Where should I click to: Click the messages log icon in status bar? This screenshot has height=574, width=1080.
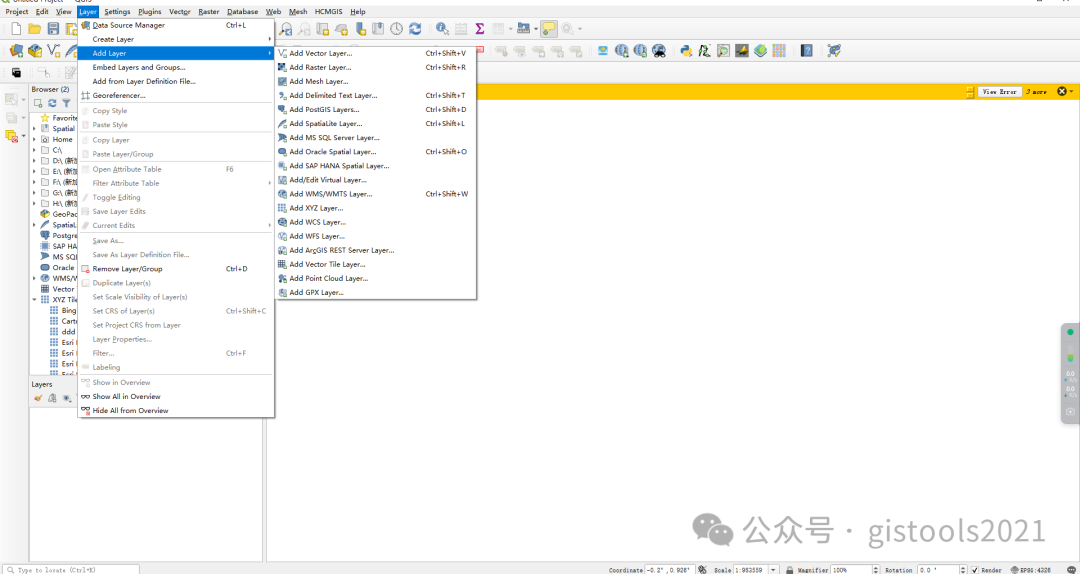1070,570
